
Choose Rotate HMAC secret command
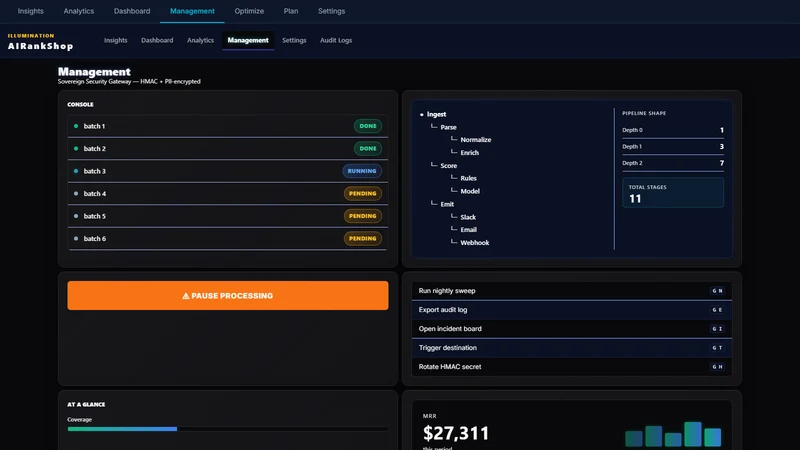pos(571,367)
